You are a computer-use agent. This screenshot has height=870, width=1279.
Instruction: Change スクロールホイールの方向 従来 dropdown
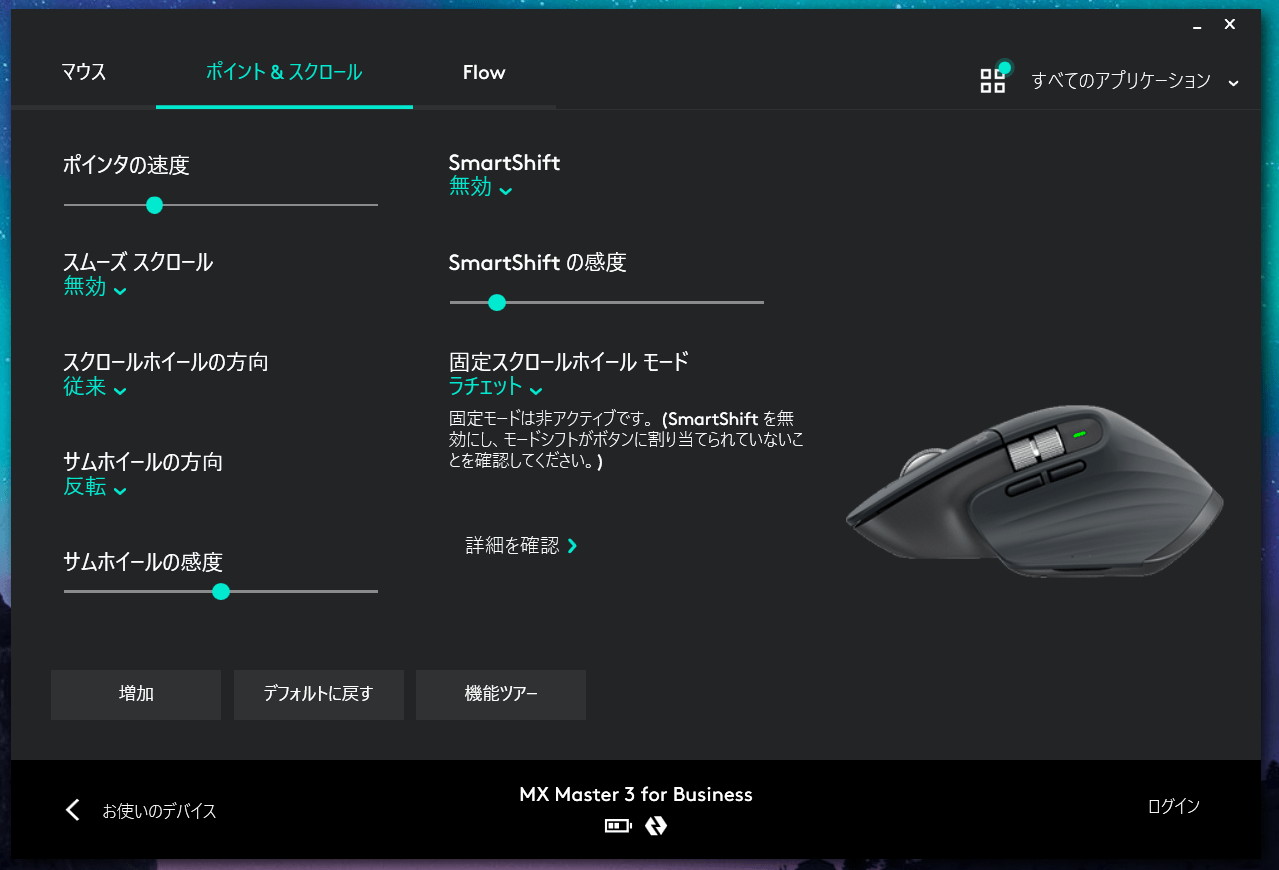point(95,388)
